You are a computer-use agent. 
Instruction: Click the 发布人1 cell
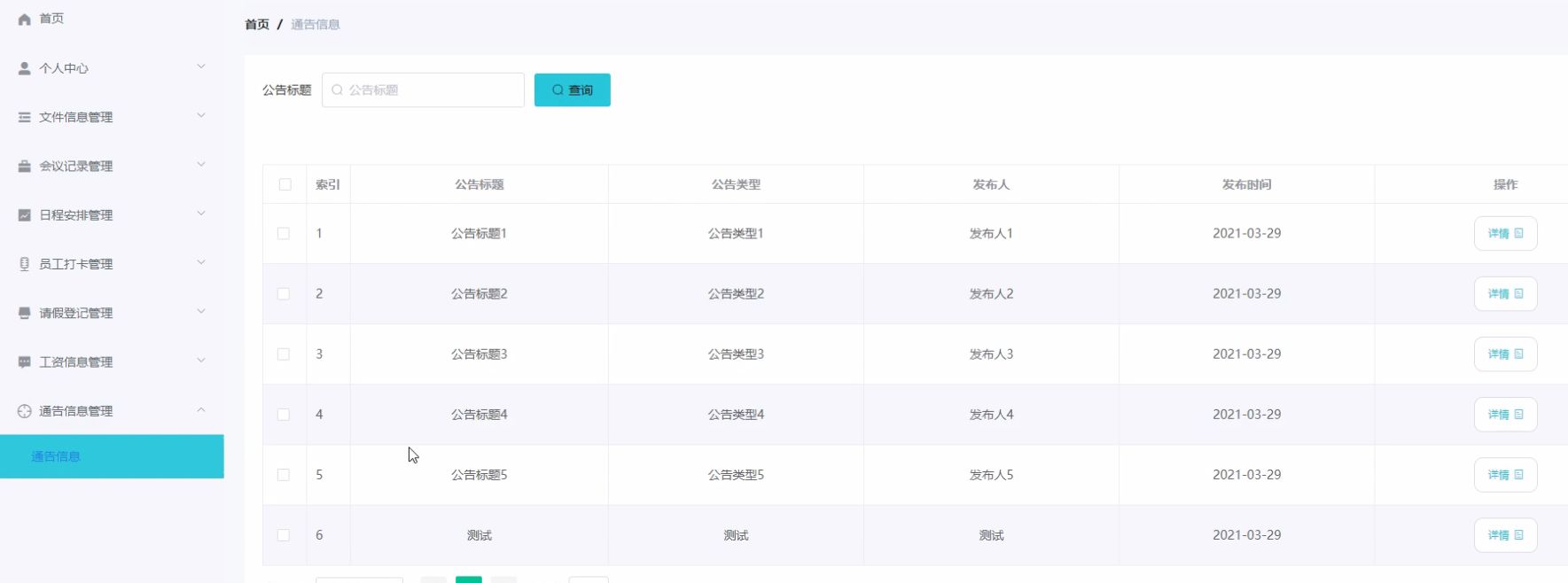point(991,234)
